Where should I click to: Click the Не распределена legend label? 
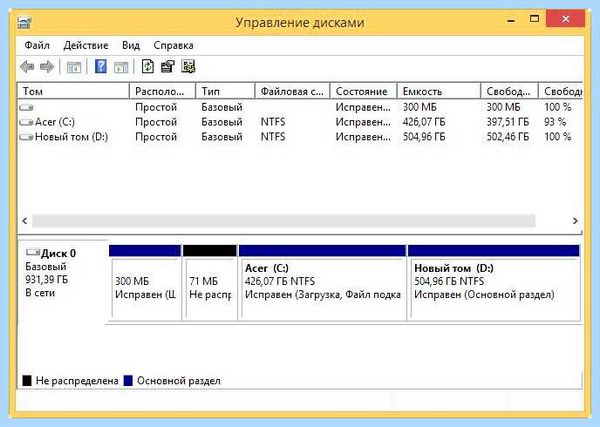pyautogui.click(x=77, y=381)
